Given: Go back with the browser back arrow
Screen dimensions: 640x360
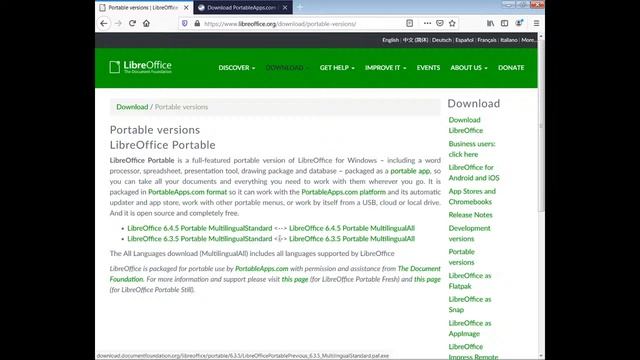Looking at the screenshot, I should coord(104,23).
